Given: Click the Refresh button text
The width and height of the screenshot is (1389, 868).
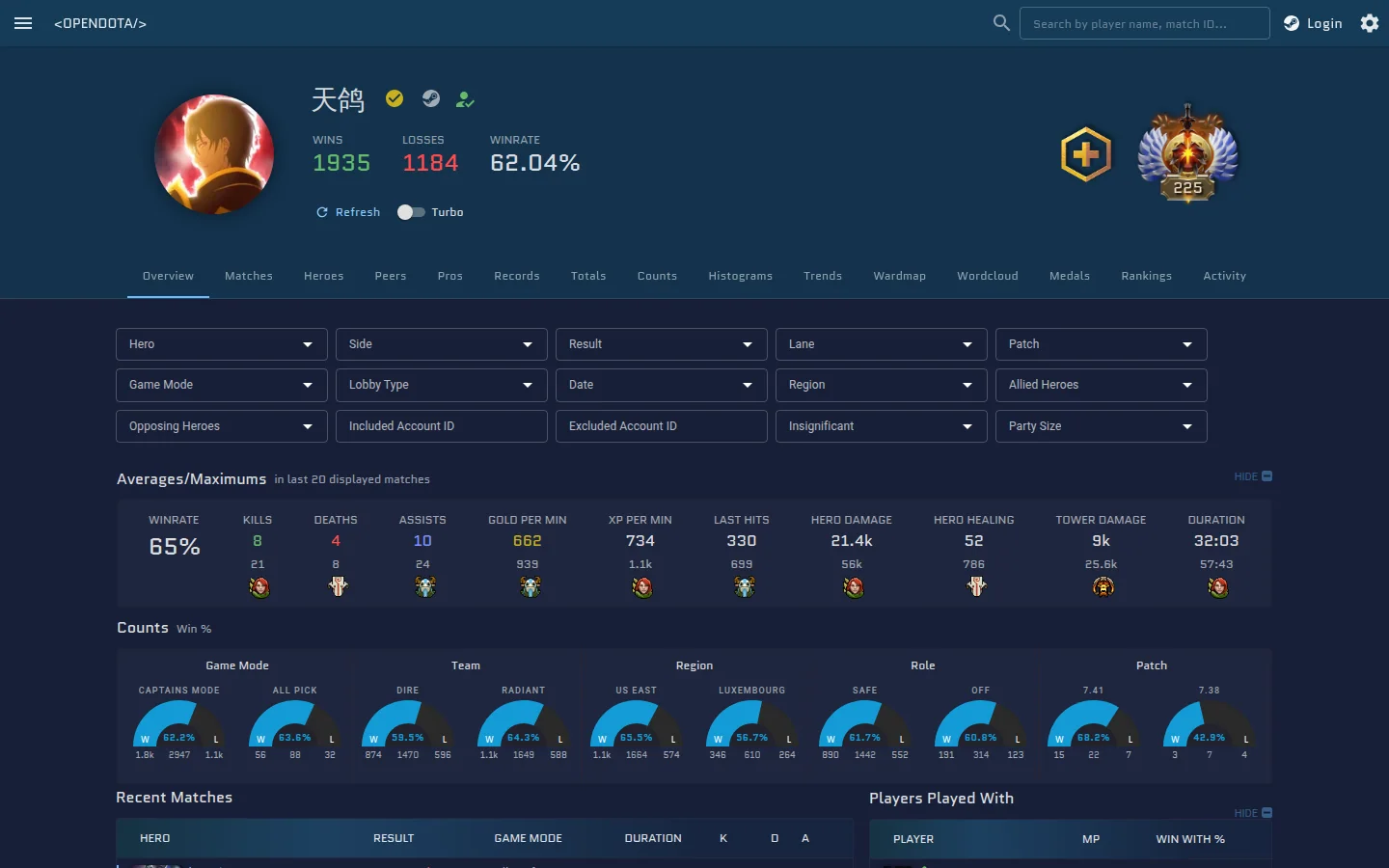Looking at the screenshot, I should pos(358,212).
